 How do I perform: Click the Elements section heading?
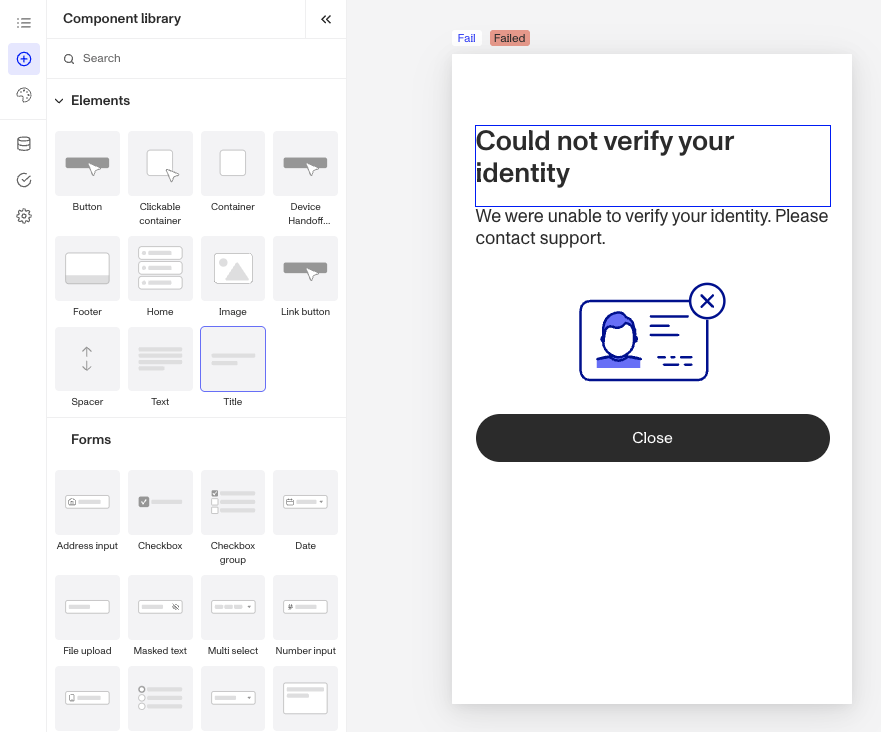[x=101, y=101]
